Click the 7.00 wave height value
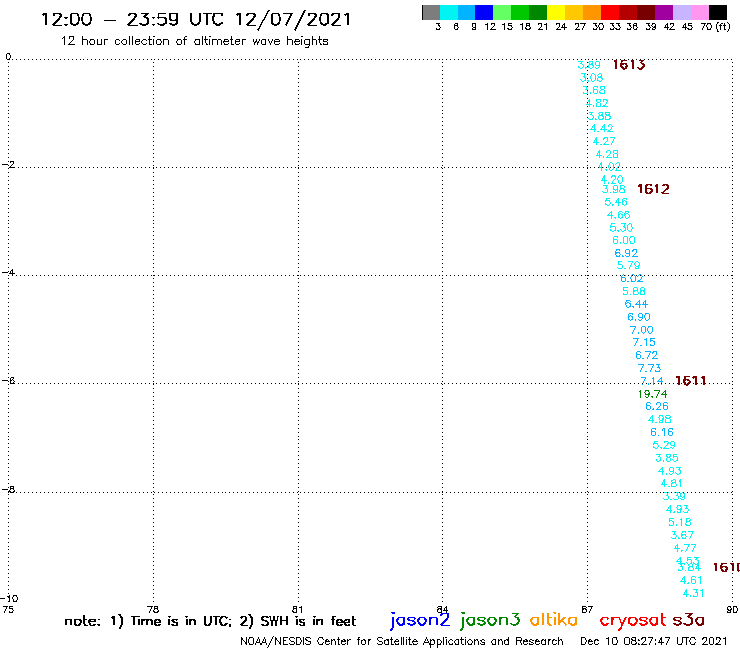Image resolution: width=740 pixels, height=650 pixels. (641, 330)
